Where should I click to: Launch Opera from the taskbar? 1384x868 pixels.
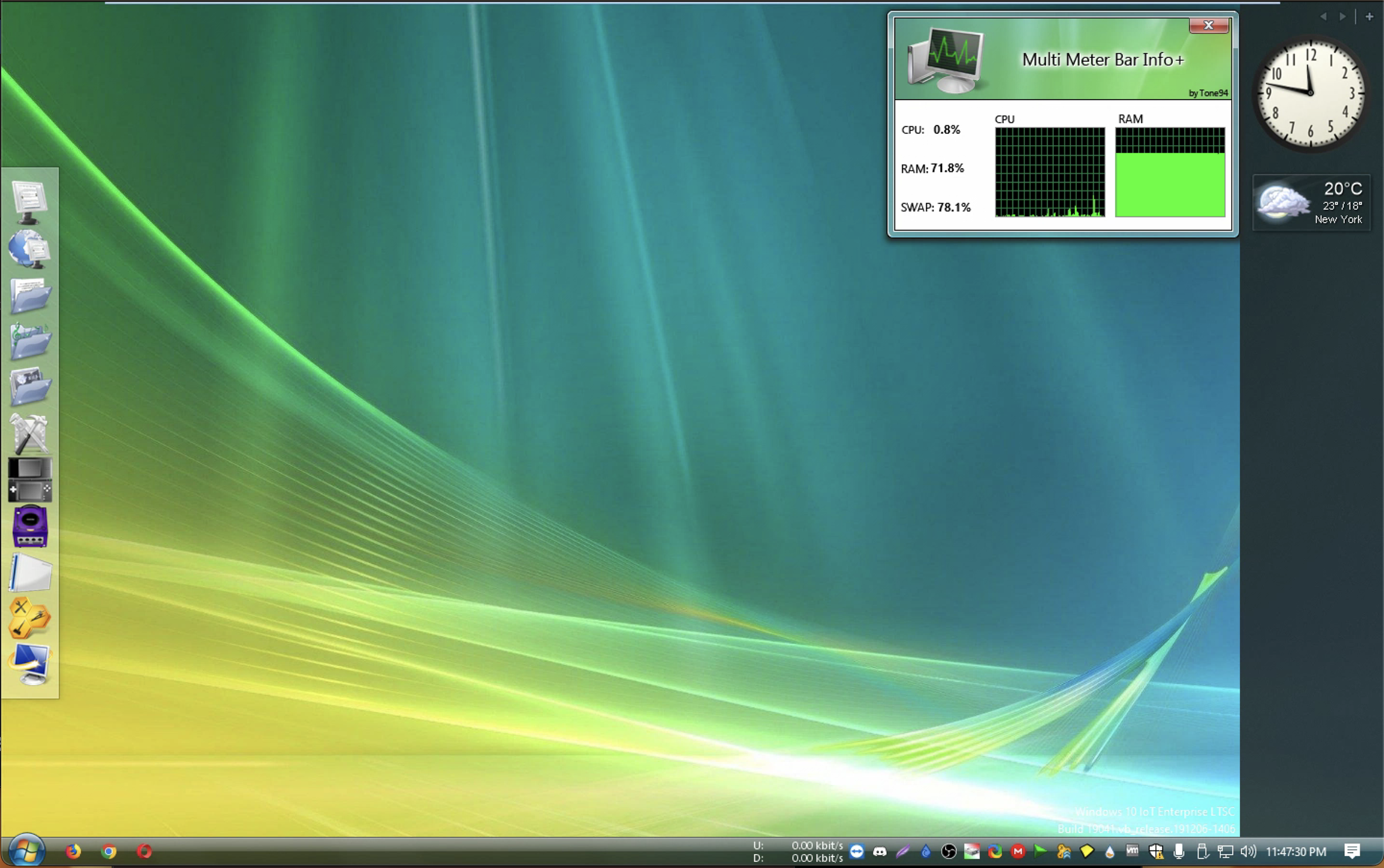pyautogui.click(x=144, y=851)
